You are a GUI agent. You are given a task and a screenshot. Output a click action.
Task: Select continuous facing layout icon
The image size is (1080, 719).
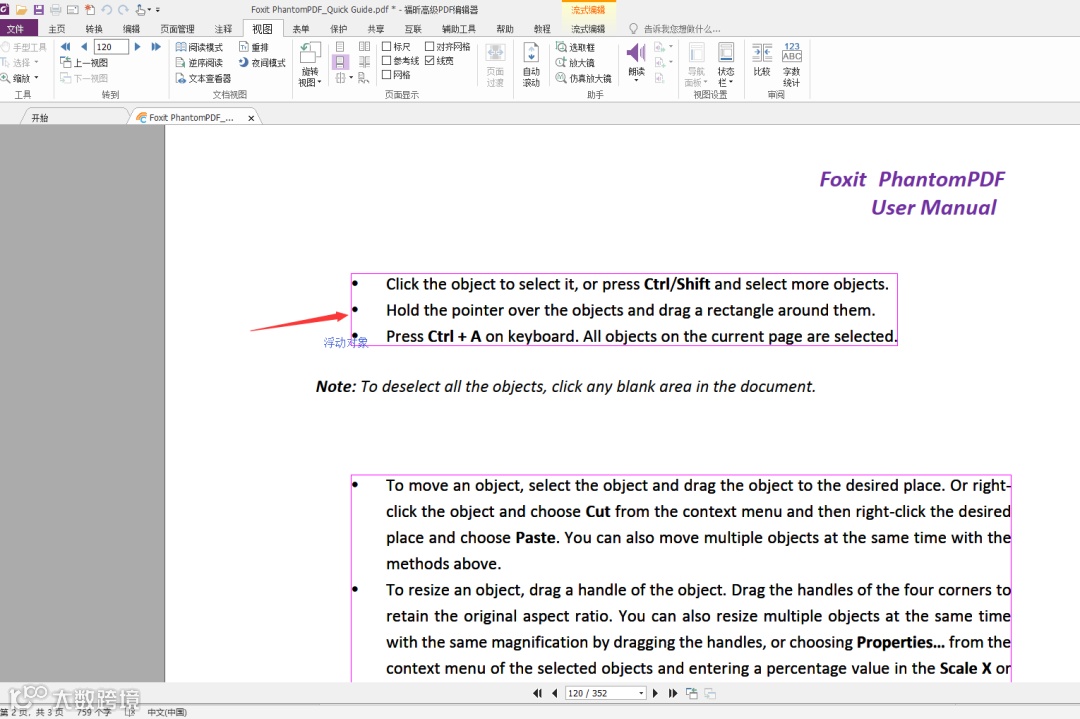coord(364,62)
